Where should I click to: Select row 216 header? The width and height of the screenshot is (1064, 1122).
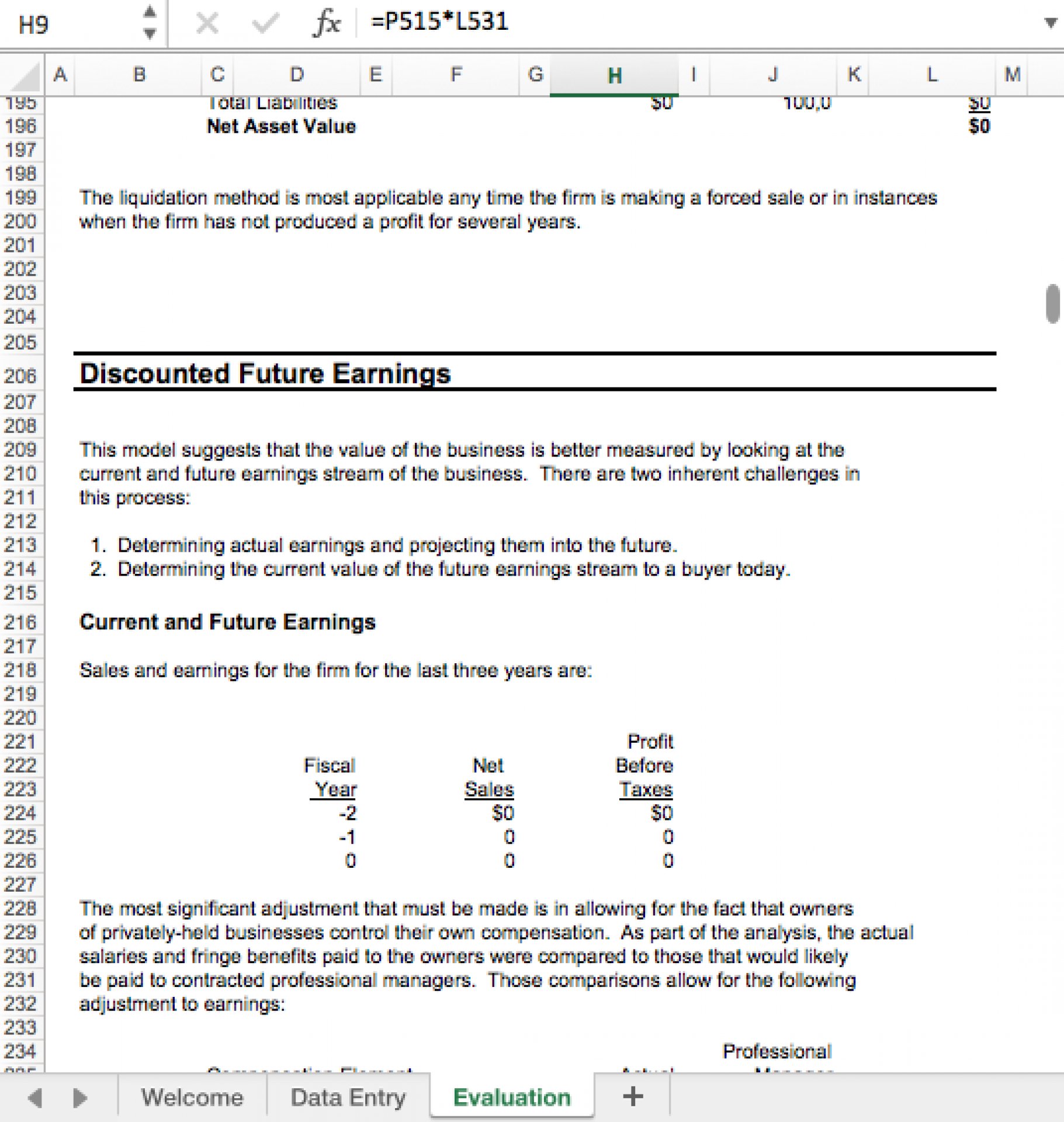[x=22, y=622]
